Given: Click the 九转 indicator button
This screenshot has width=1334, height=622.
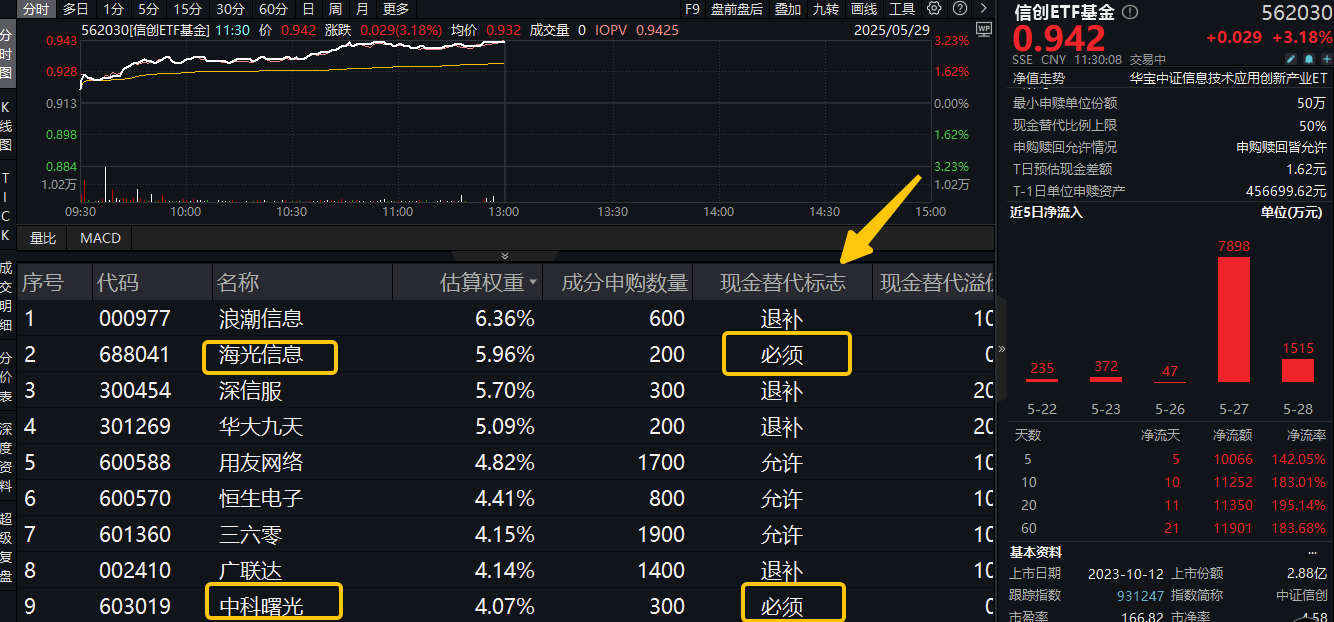Looking at the screenshot, I should pos(825,9).
